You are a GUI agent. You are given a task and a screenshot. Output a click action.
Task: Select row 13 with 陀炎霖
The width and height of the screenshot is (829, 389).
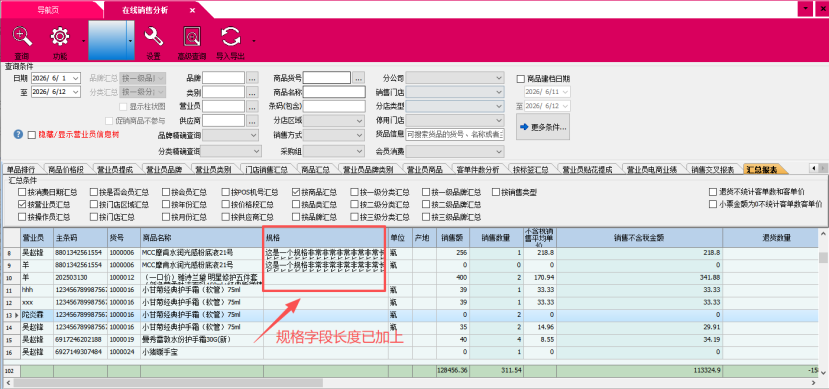pos(412,315)
